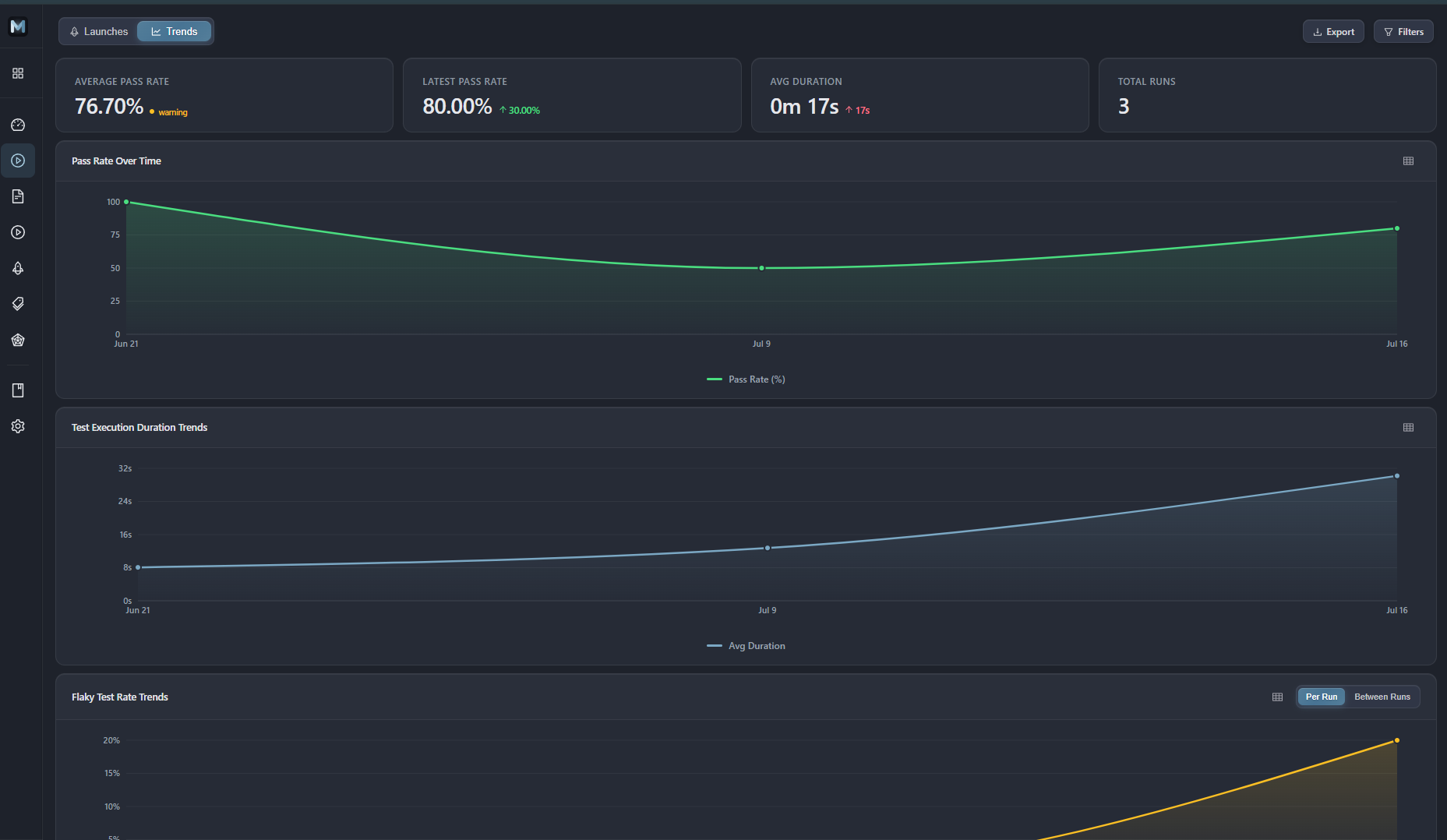Click the M logo in the sidebar
The height and width of the screenshot is (840, 1447).
(18, 26)
